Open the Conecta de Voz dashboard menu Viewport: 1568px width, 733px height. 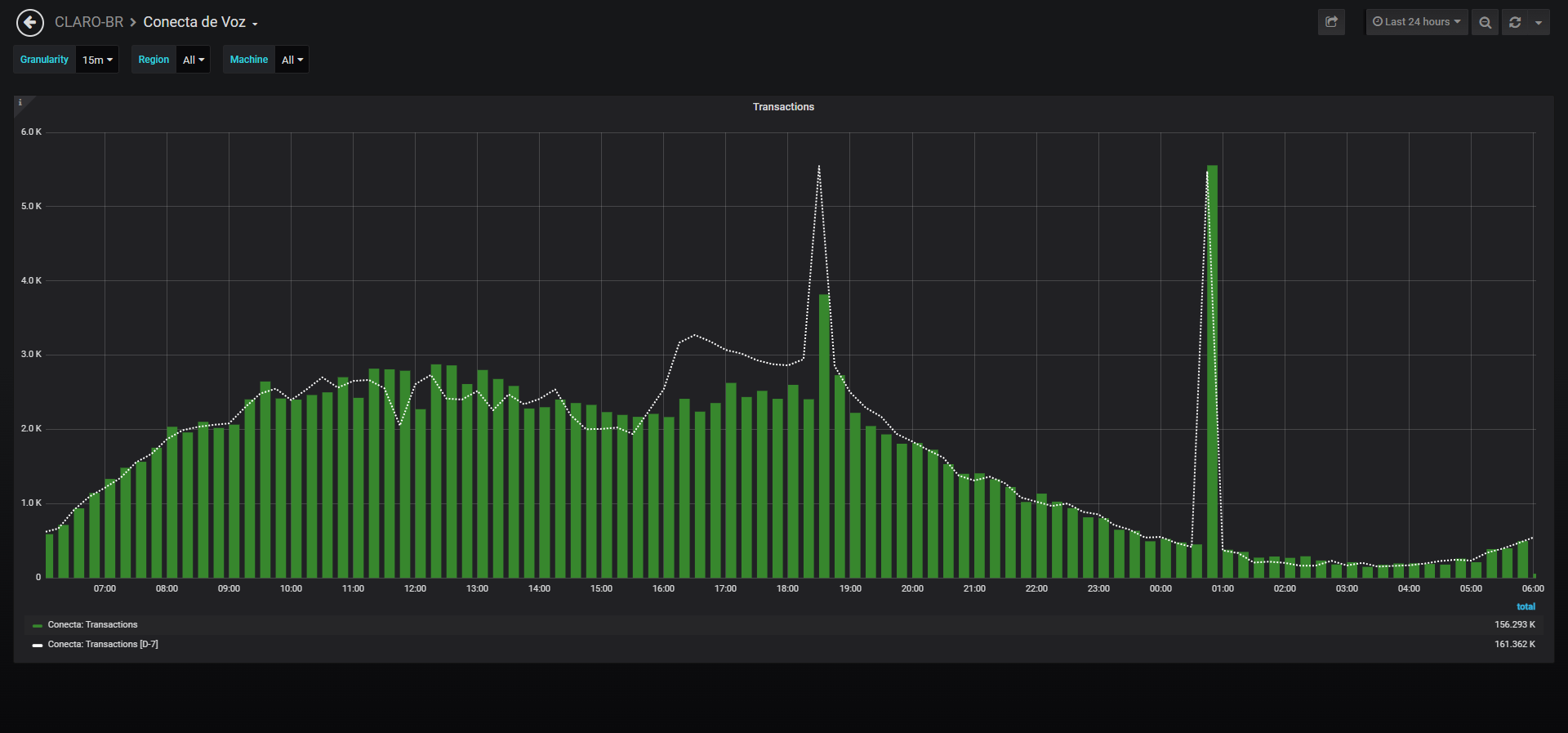point(201,22)
